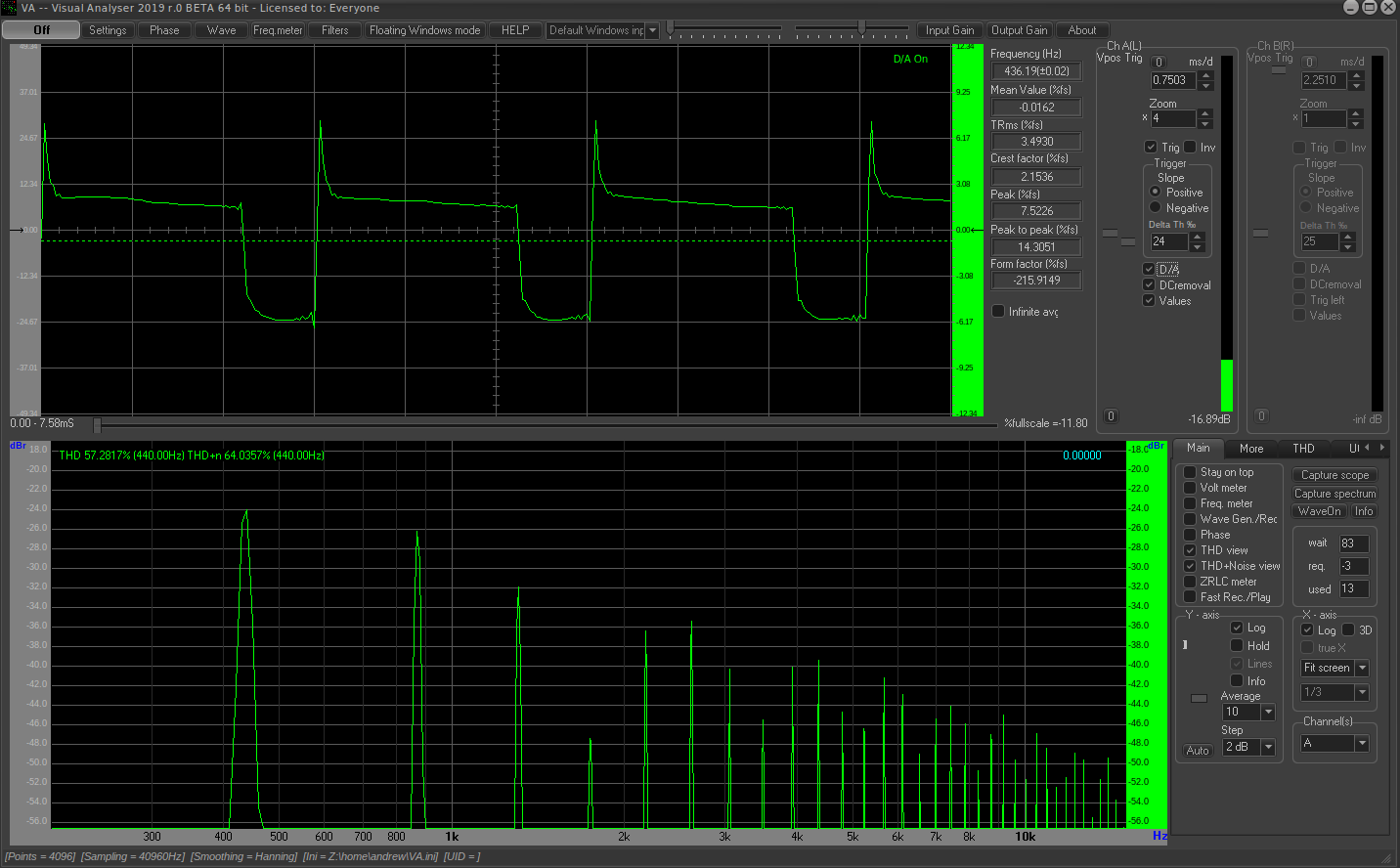The width and height of the screenshot is (1400, 868).
Task: Click Y-axis Auto button
Action: point(1198,751)
